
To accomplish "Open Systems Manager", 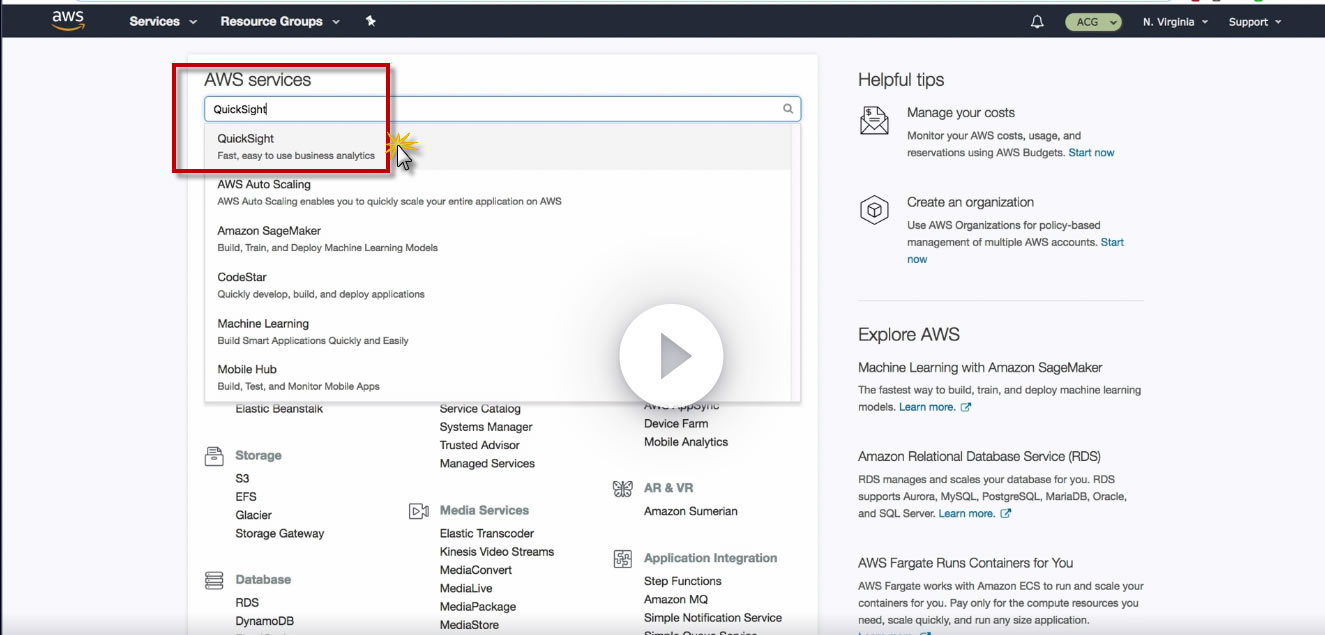I will [486, 427].
